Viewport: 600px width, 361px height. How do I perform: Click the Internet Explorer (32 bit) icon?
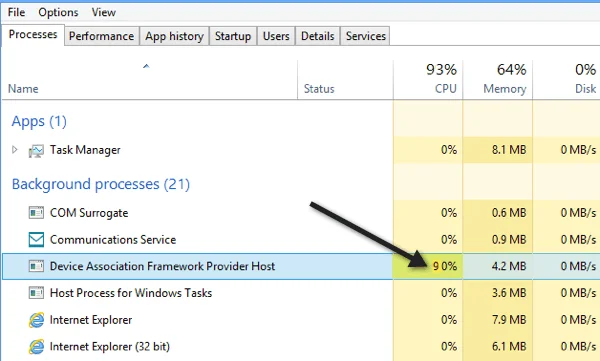[36, 347]
